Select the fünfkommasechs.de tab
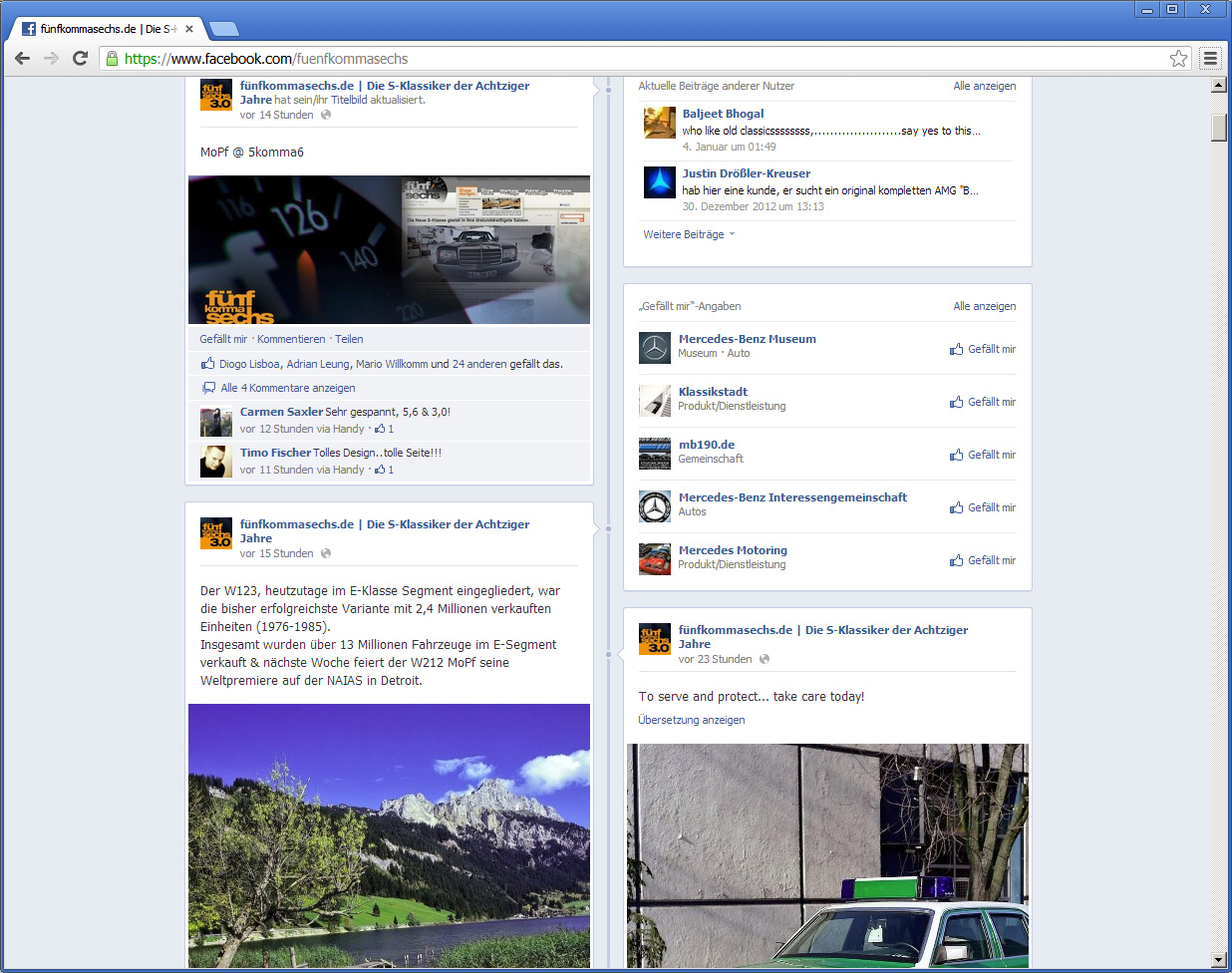 pyautogui.click(x=107, y=29)
